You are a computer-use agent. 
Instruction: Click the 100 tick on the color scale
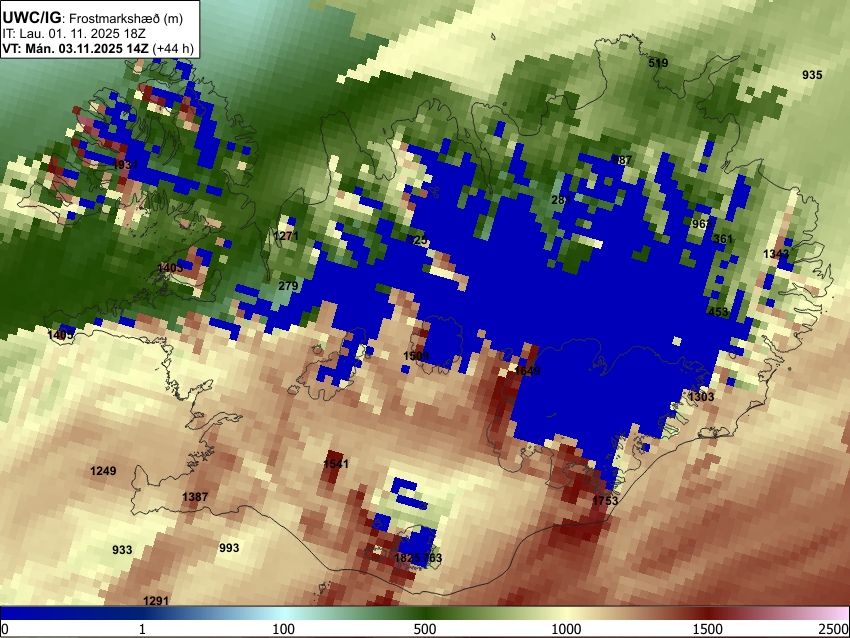[x=284, y=629]
